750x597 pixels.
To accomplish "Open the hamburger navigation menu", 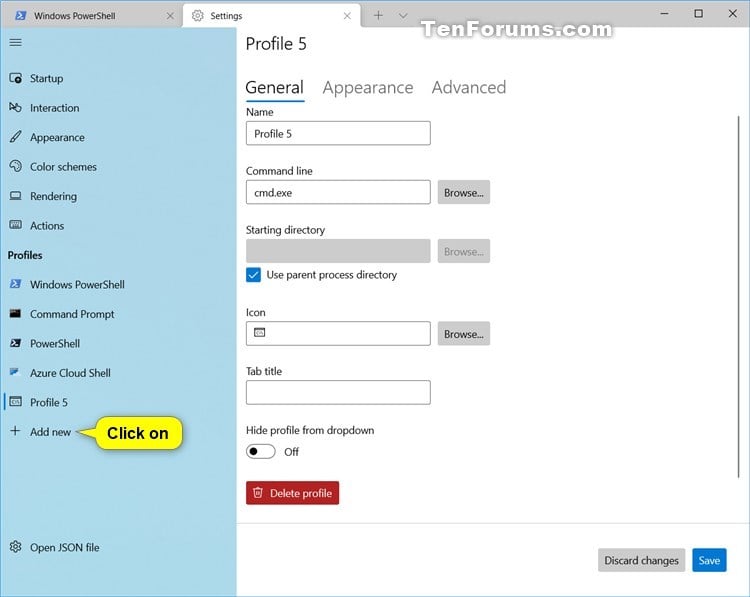I will click(x=15, y=42).
